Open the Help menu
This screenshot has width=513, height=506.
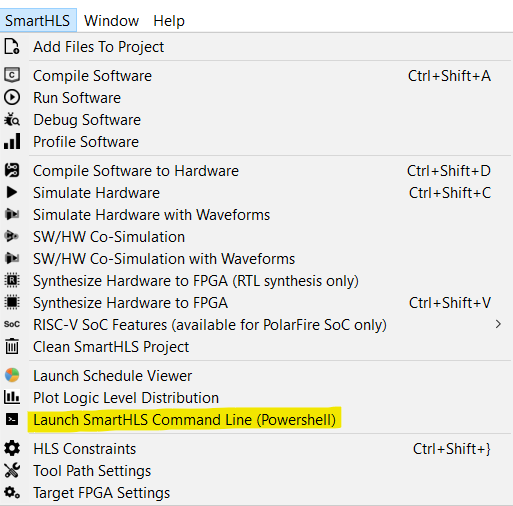169,21
